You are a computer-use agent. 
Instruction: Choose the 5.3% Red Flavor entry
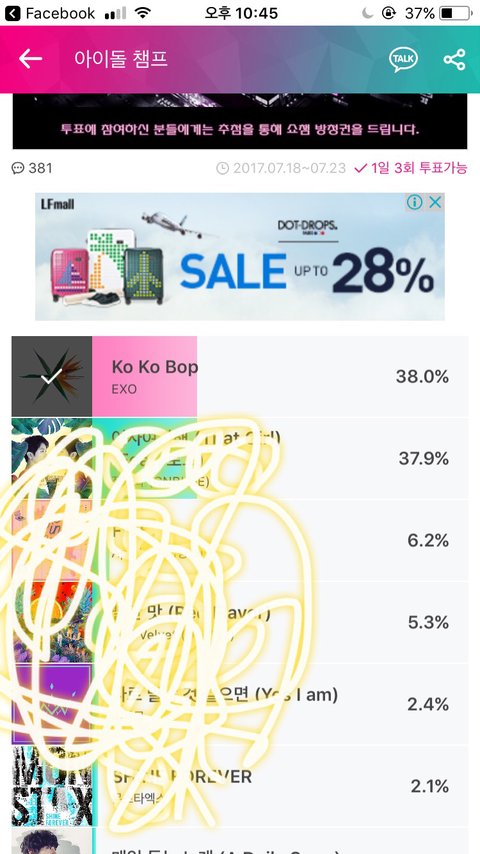[240, 622]
